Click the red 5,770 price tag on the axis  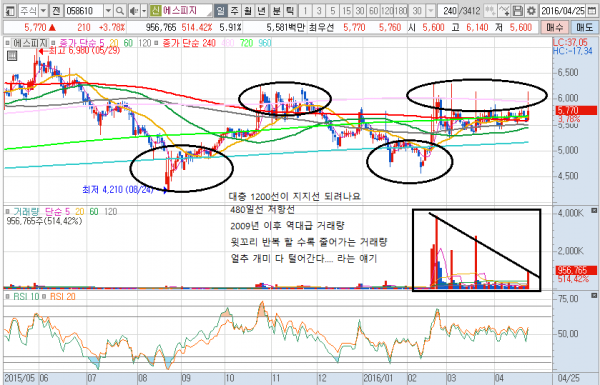coord(575,111)
